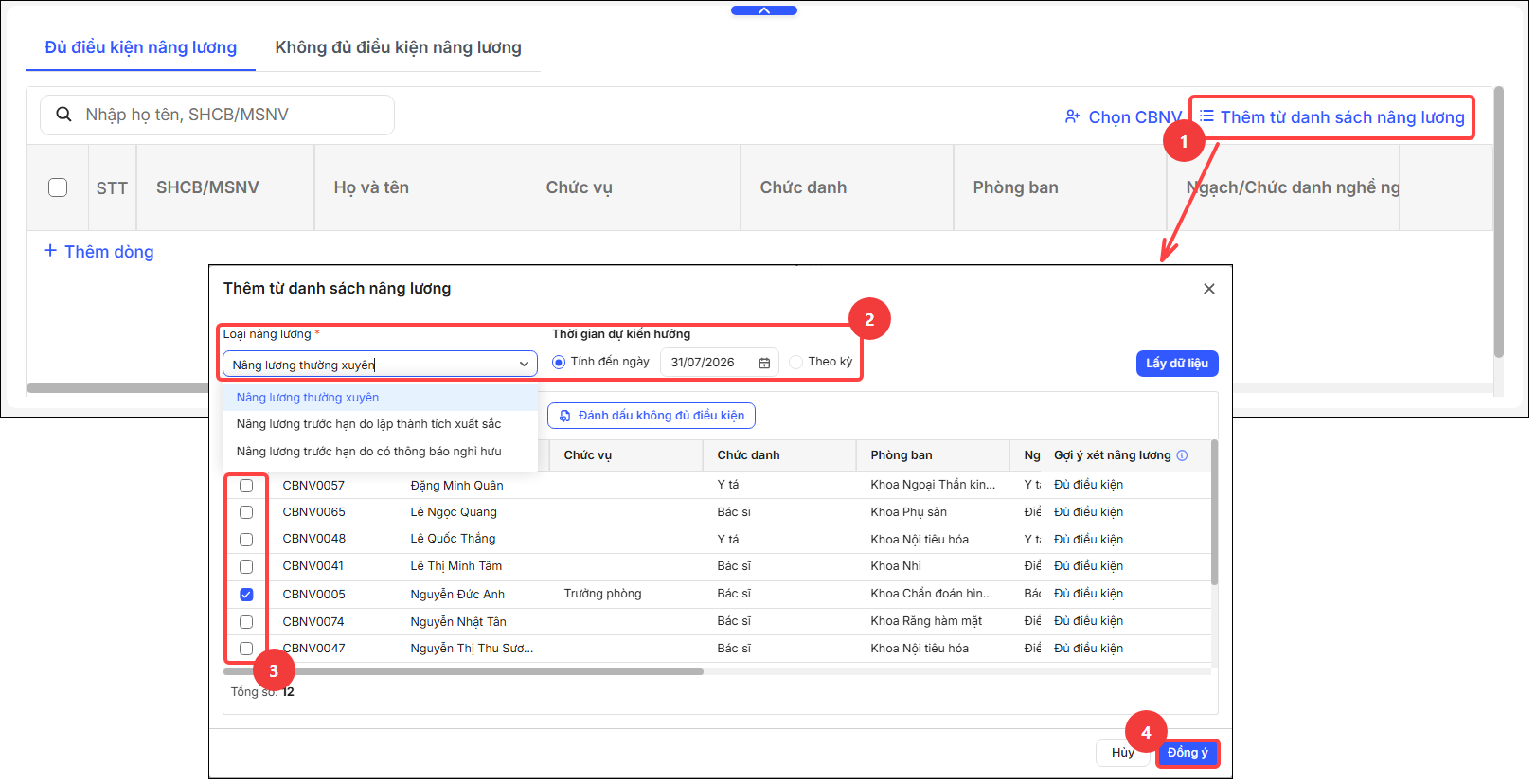
Task: Choose Nâng lương thường xuyên option
Action: 380,398
